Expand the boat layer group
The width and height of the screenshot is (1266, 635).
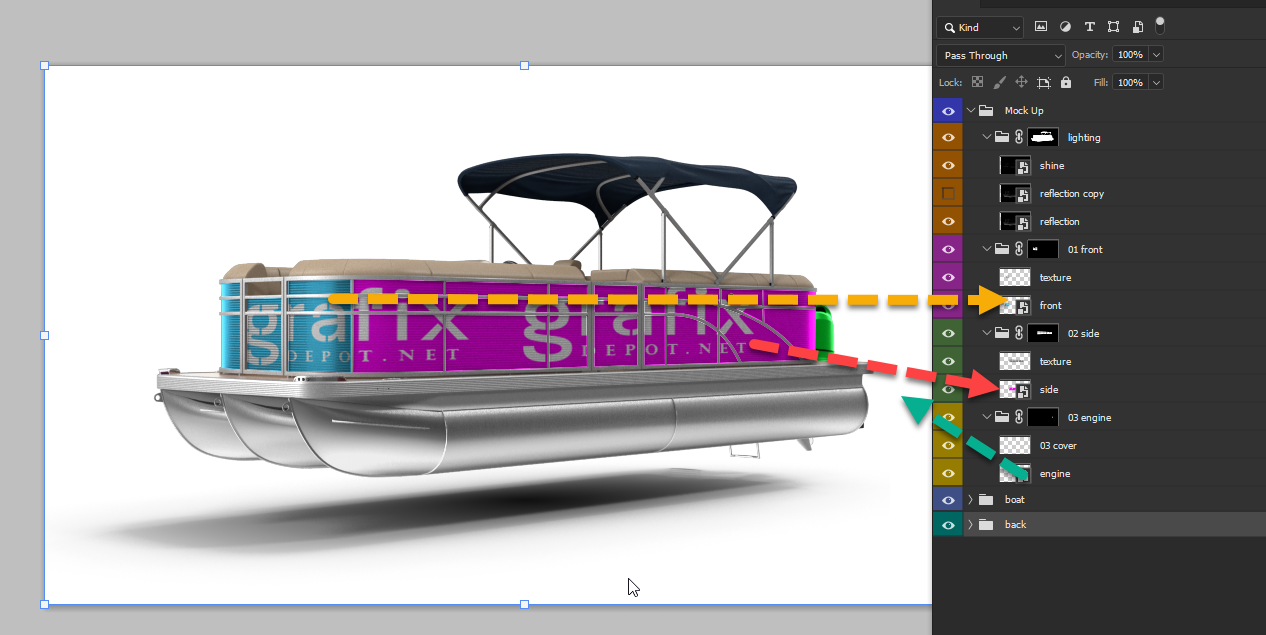[x=970, y=499]
